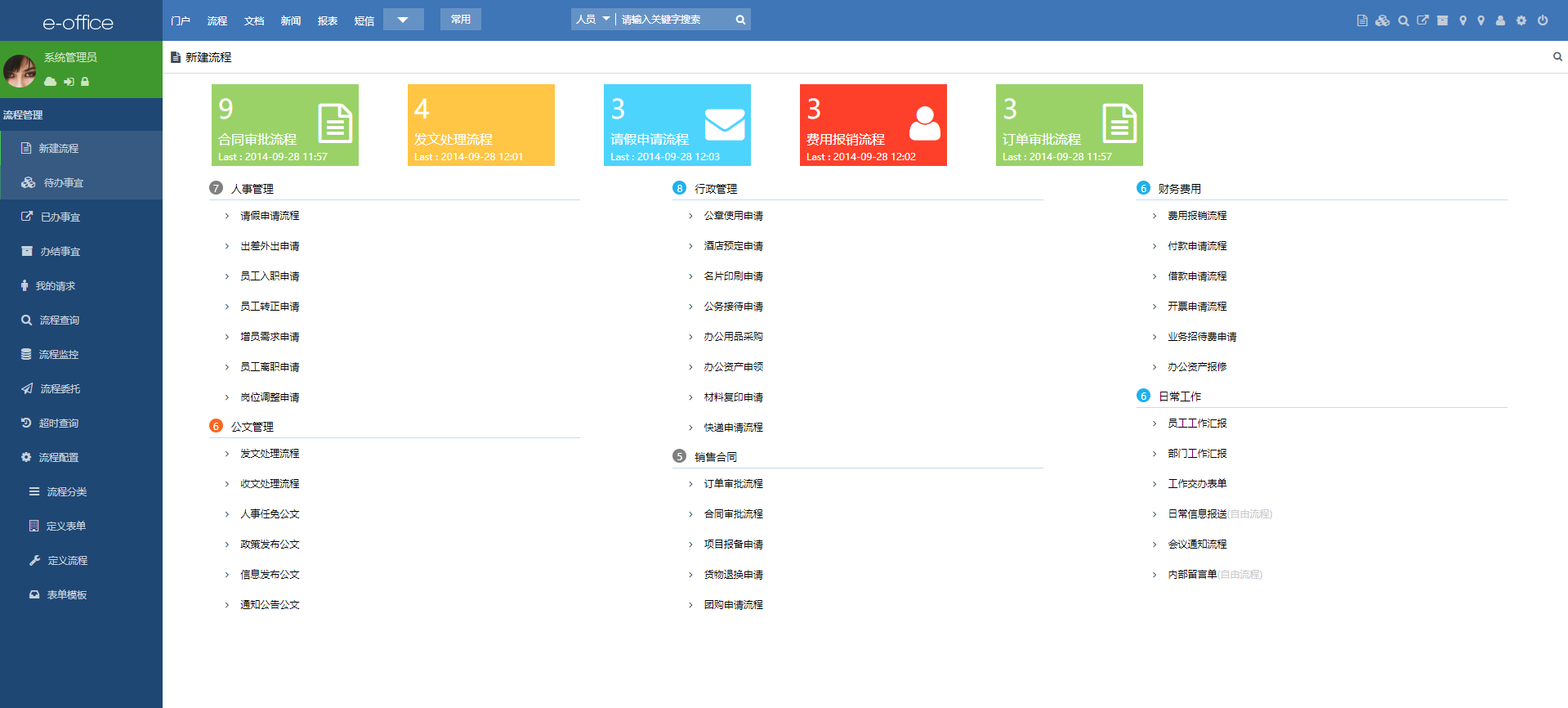Expand the chevron beside 酒店预定申请
This screenshot has width=1568, height=708.
690,246
